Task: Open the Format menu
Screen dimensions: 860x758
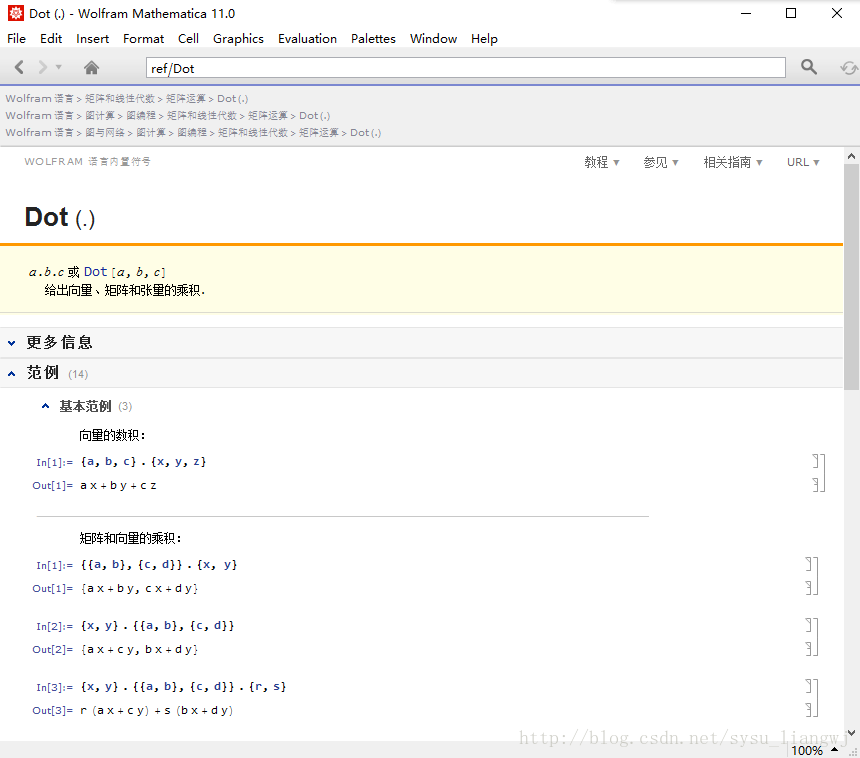Action: pyautogui.click(x=143, y=38)
